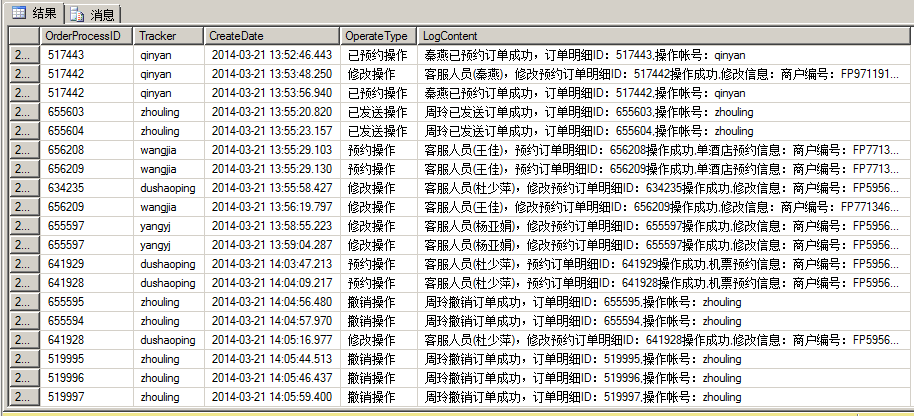This screenshot has width=914, height=416.
Task: Click 撤销操作 cell in 14:04:56.480 row
Action: pos(379,302)
